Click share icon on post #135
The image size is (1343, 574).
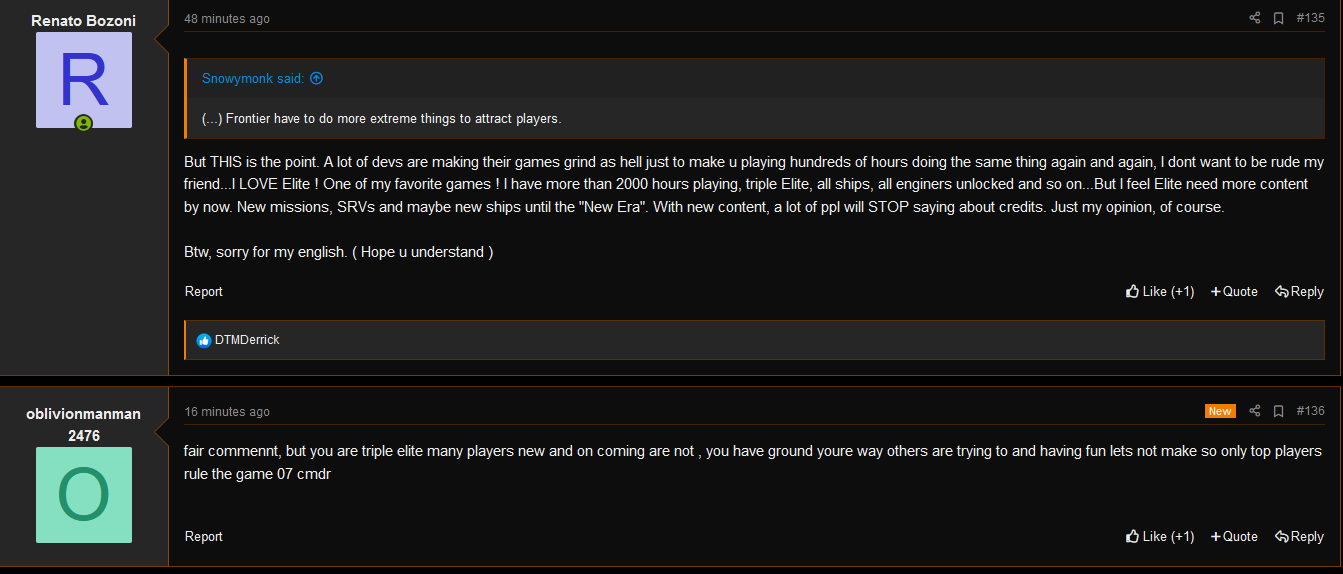pyautogui.click(x=1255, y=18)
